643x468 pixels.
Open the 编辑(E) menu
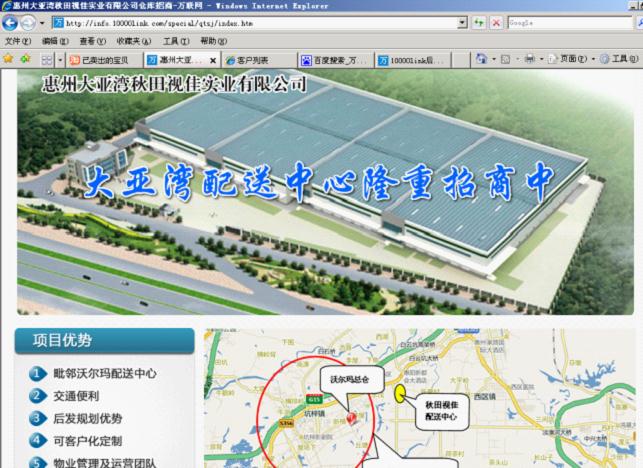coord(55,41)
